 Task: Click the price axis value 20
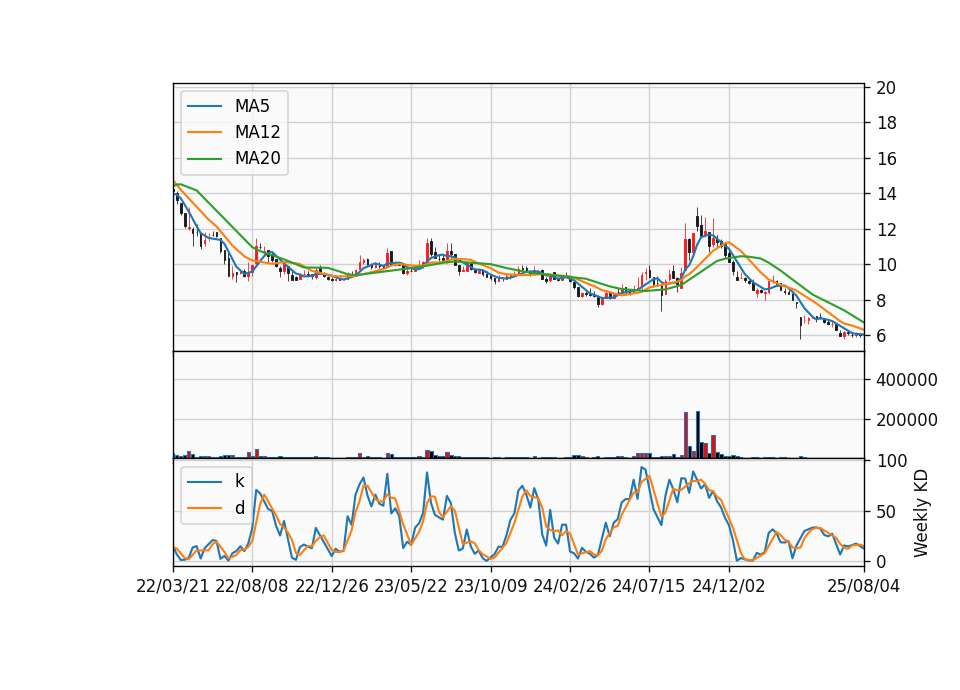pos(886,88)
